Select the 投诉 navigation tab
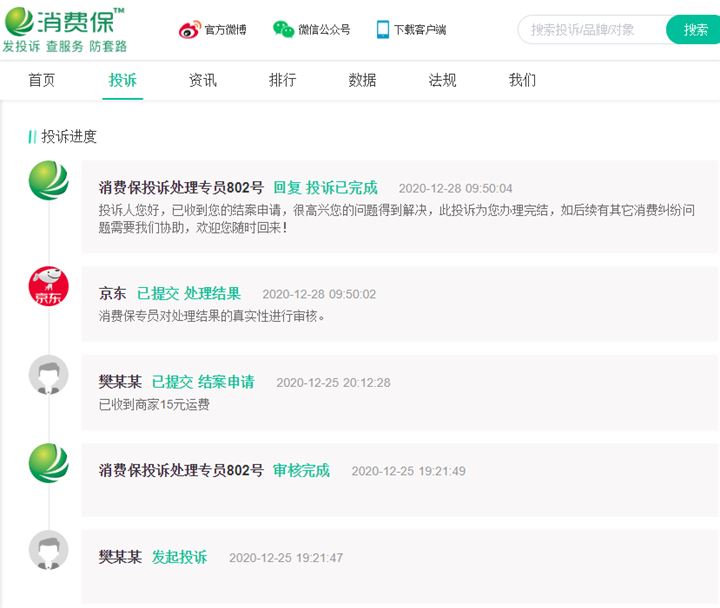720x608 pixels. click(x=123, y=80)
